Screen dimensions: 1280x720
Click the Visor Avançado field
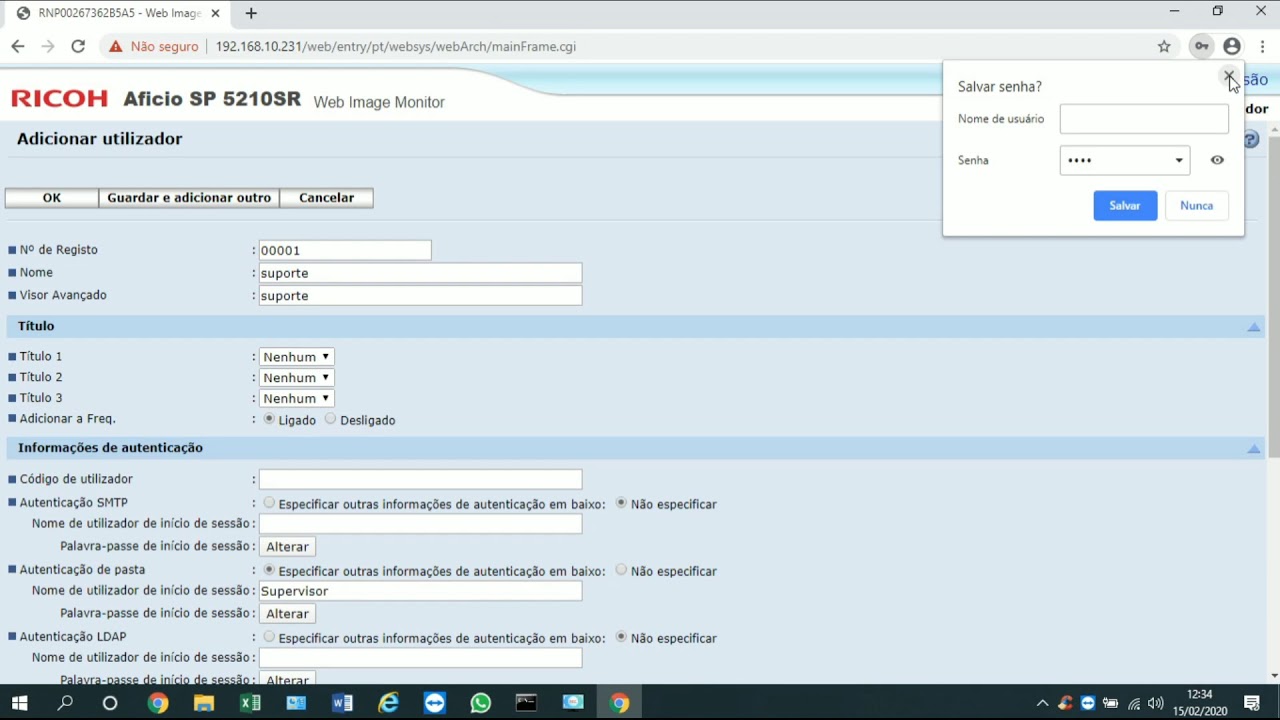pyautogui.click(x=420, y=296)
